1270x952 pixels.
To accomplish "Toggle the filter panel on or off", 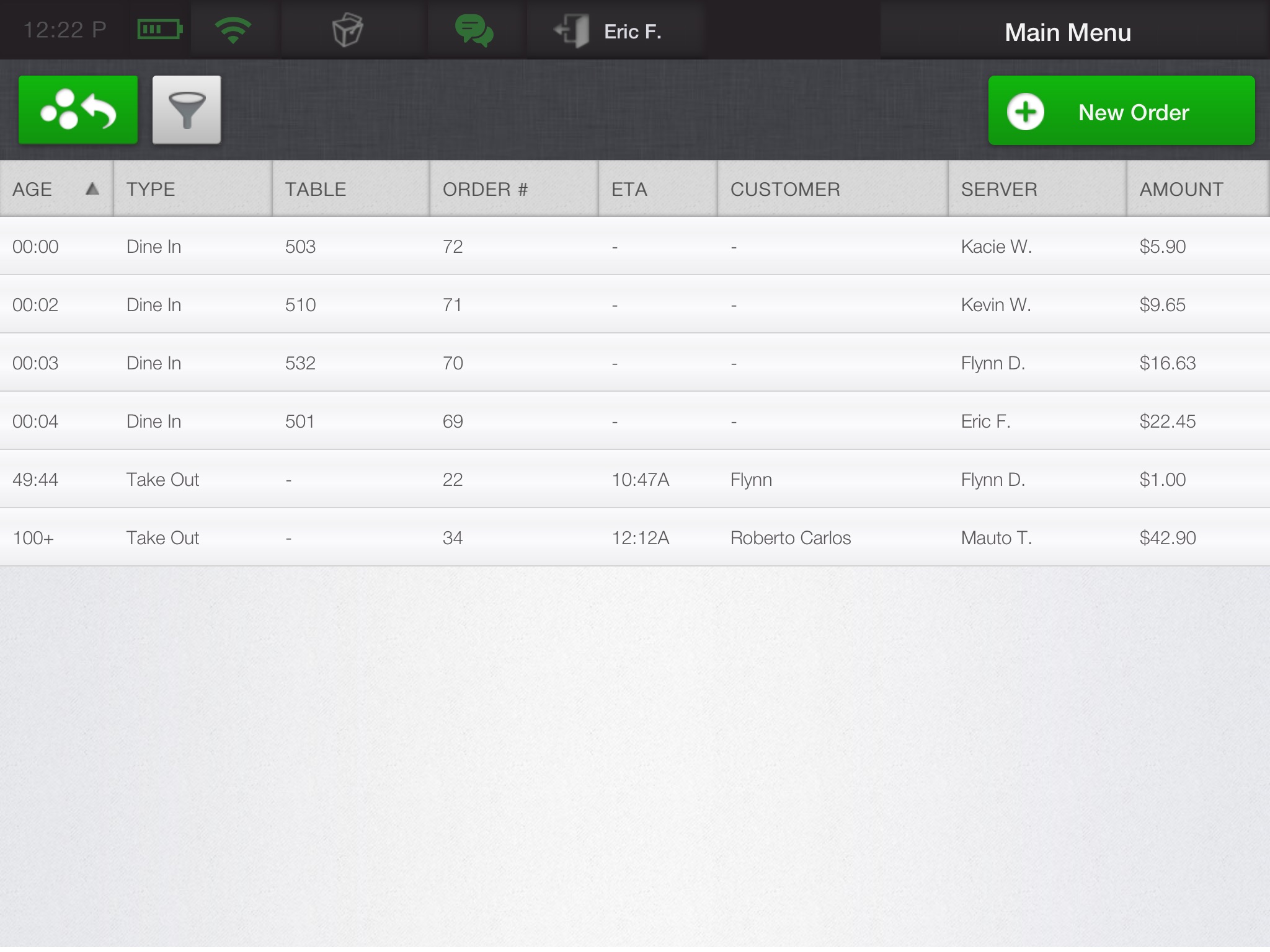I will click(x=186, y=110).
